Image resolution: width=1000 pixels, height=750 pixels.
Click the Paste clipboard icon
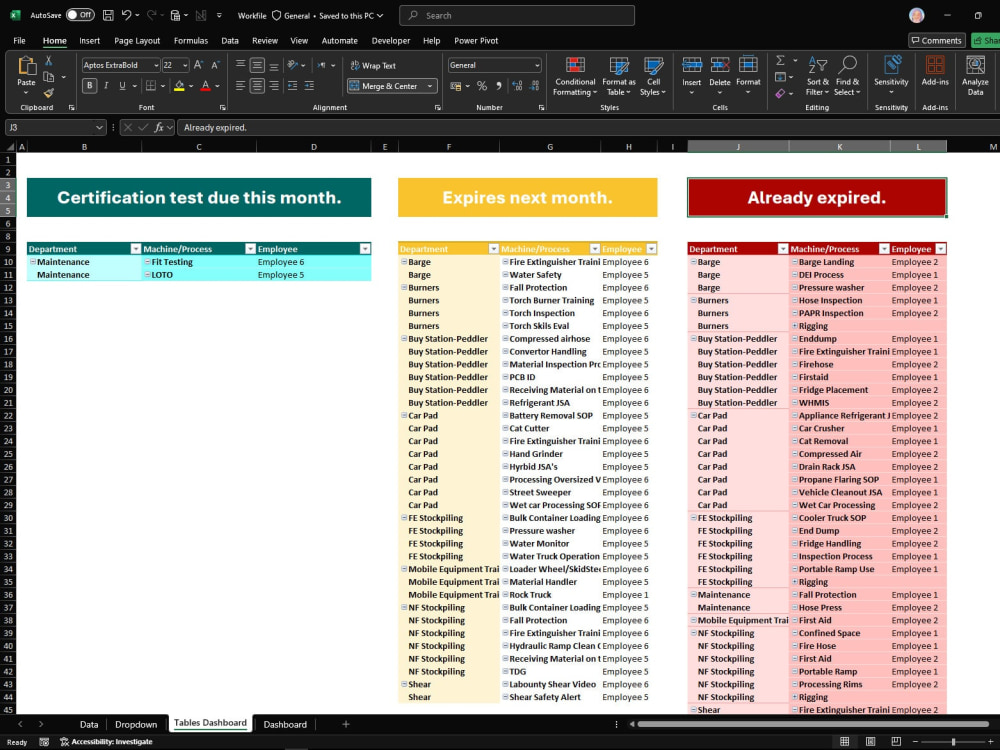click(x=26, y=66)
